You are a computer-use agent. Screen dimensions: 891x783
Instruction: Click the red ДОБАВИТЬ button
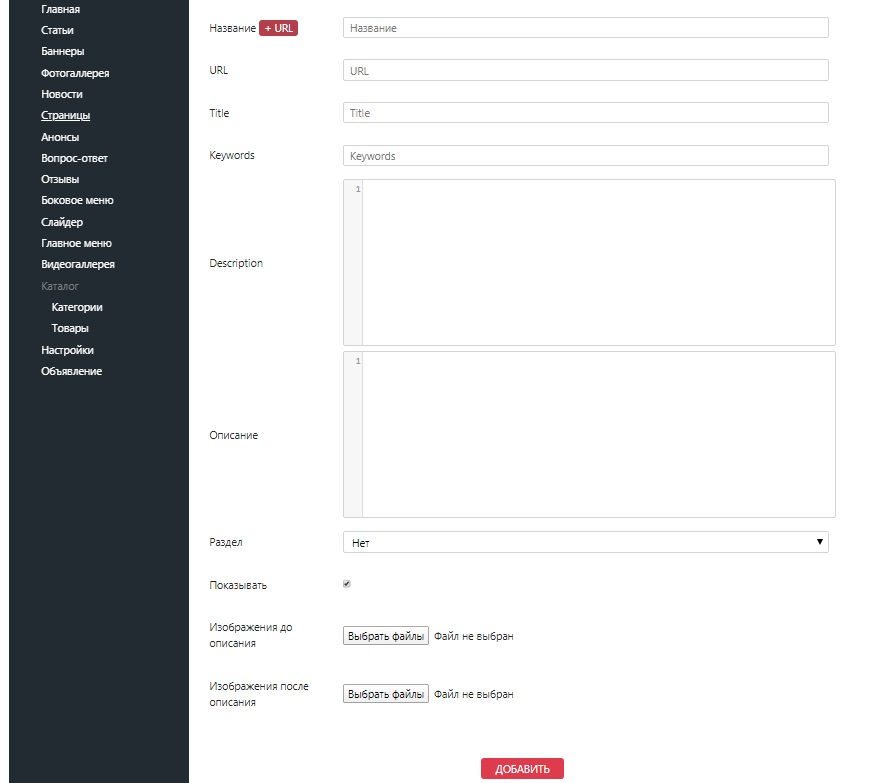click(x=522, y=769)
